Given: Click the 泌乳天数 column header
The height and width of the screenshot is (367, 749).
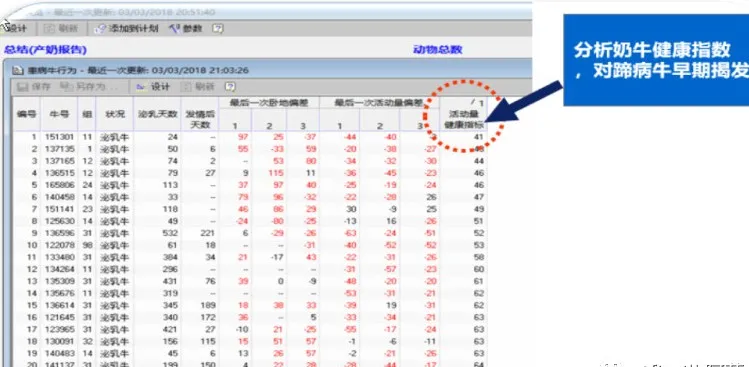Looking at the screenshot, I should 158,114.
